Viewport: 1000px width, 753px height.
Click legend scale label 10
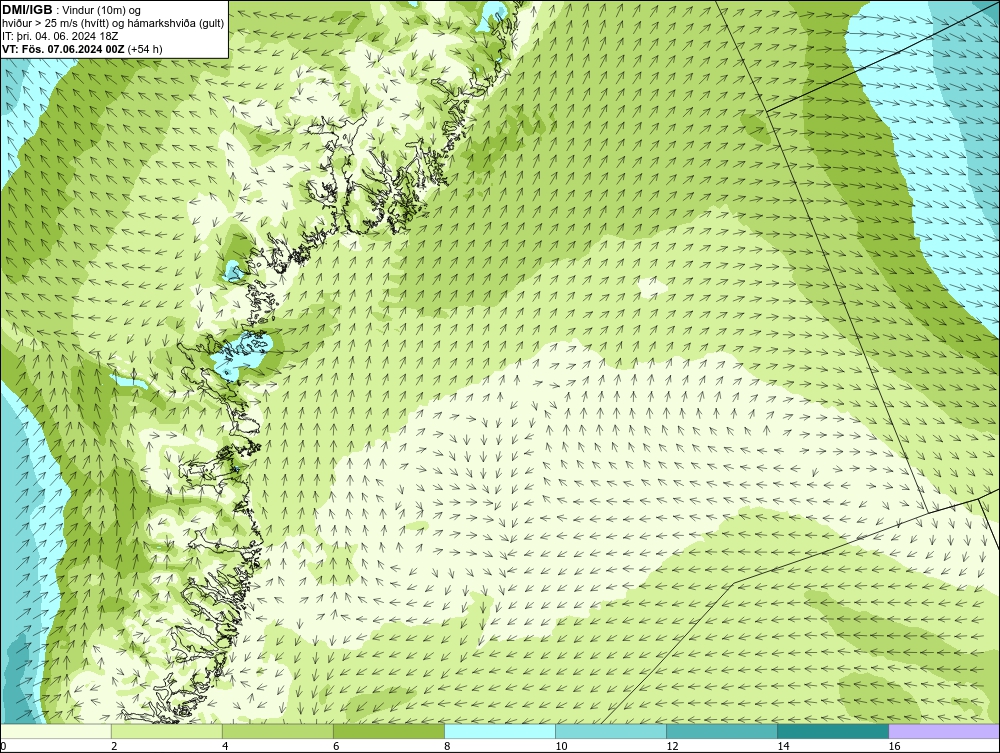coord(561,746)
